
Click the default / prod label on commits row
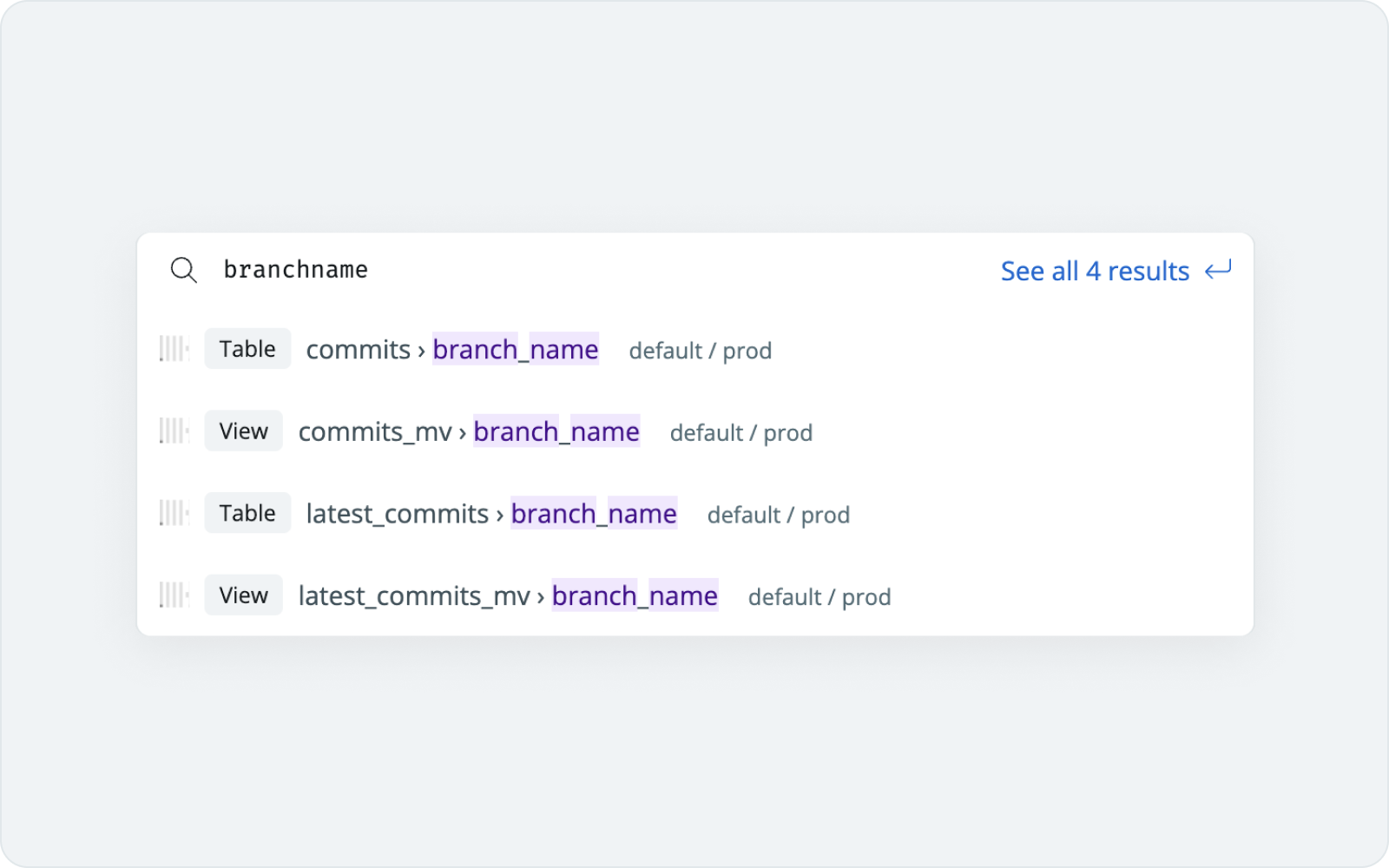701,351
